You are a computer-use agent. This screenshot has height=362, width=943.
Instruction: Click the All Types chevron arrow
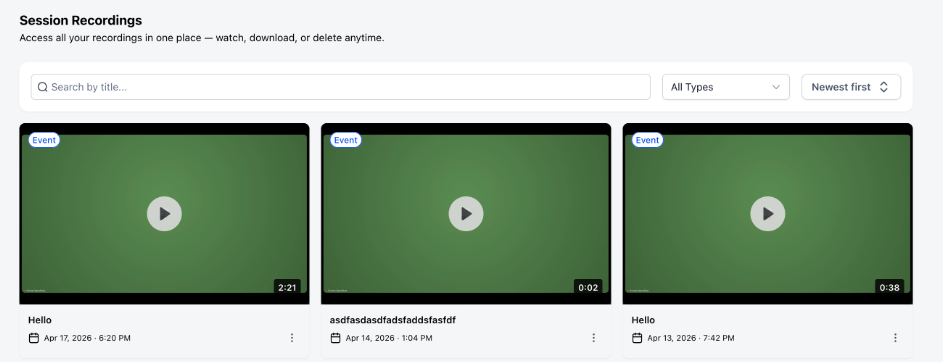click(x=776, y=87)
